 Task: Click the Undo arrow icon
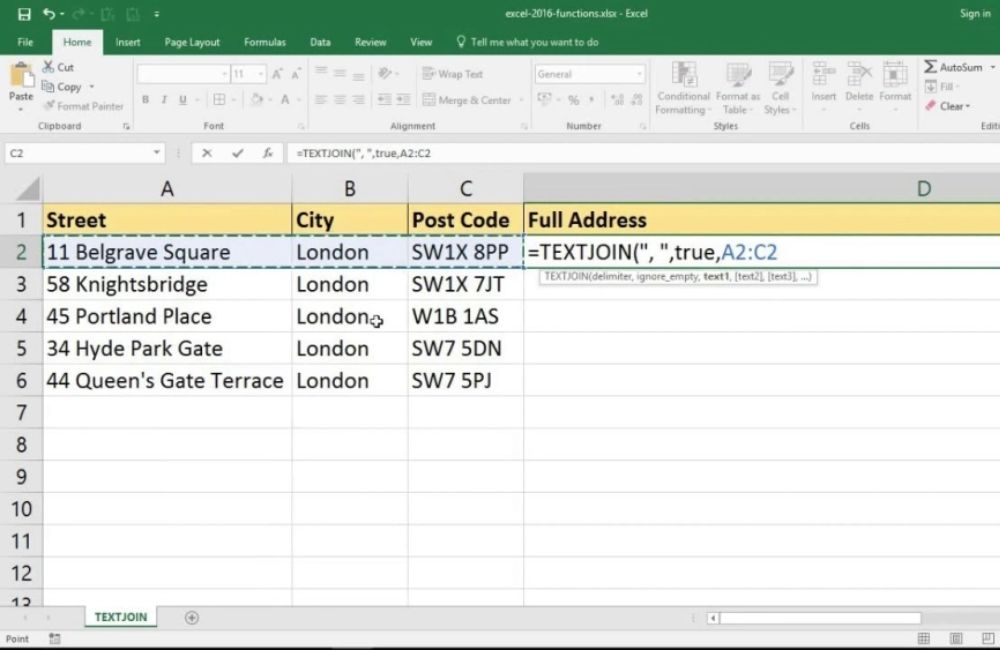click(49, 13)
